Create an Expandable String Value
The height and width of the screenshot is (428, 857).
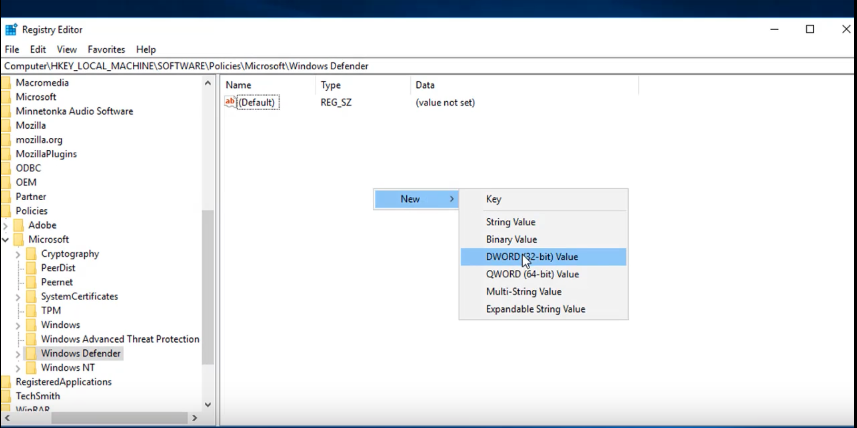click(543, 309)
